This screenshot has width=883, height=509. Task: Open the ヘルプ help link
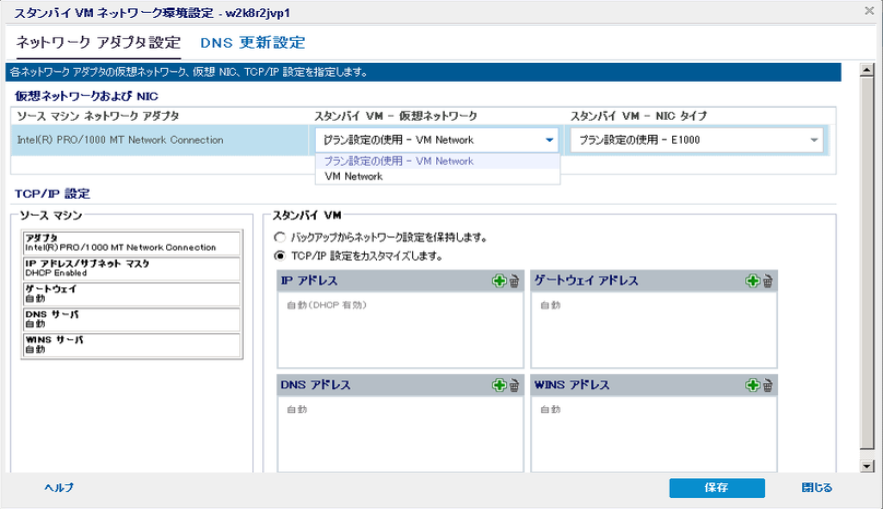click(59, 488)
